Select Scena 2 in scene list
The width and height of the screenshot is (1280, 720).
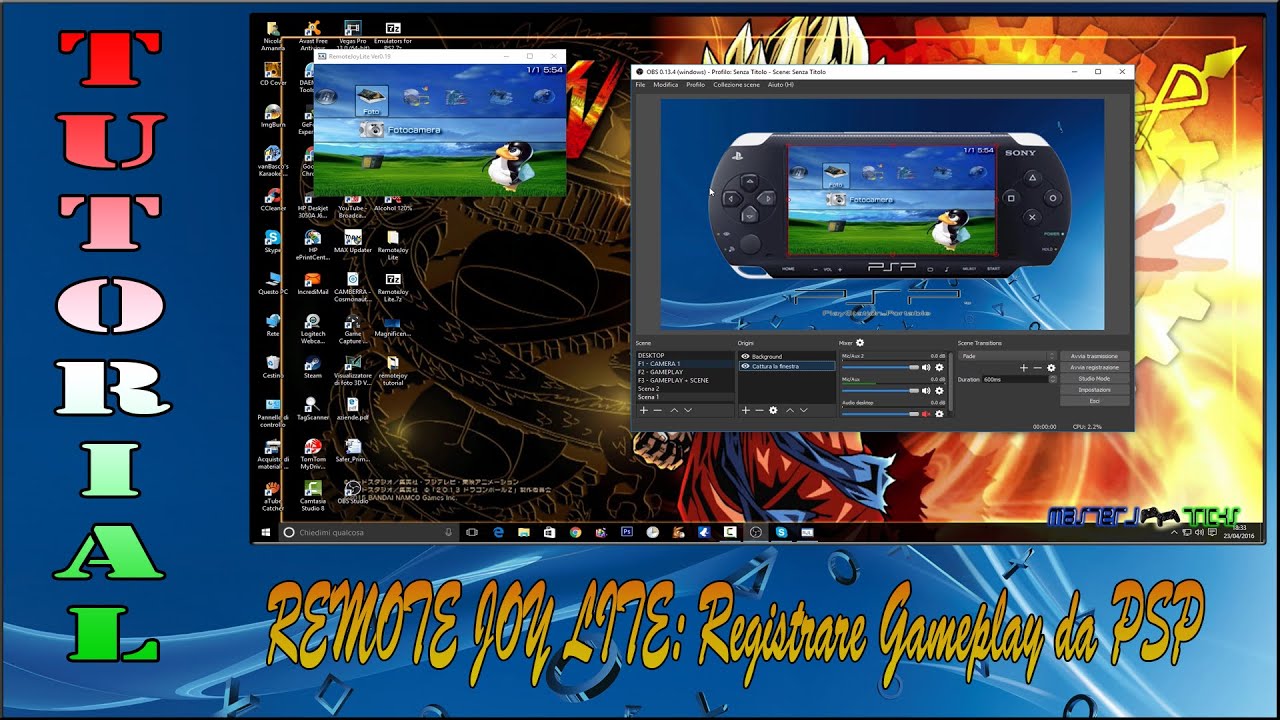click(686, 388)
